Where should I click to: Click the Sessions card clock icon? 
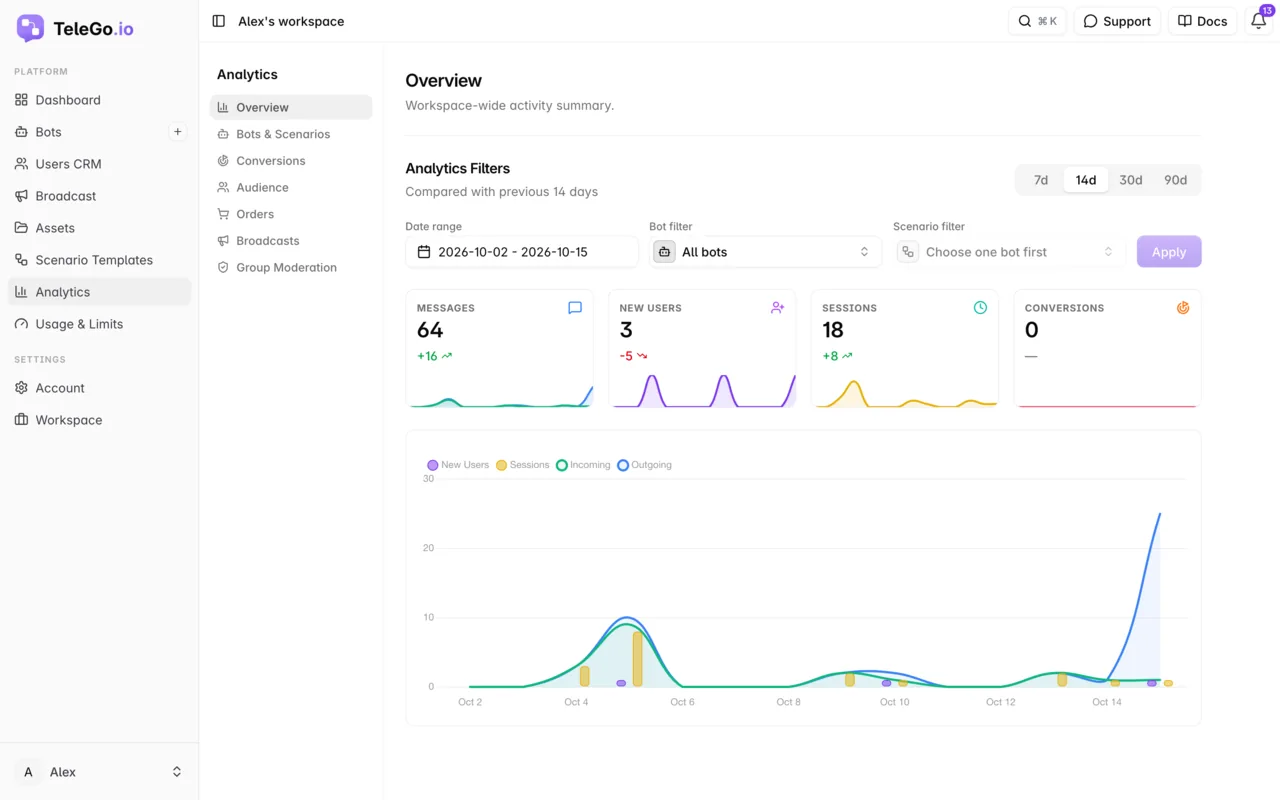[980, 308]
